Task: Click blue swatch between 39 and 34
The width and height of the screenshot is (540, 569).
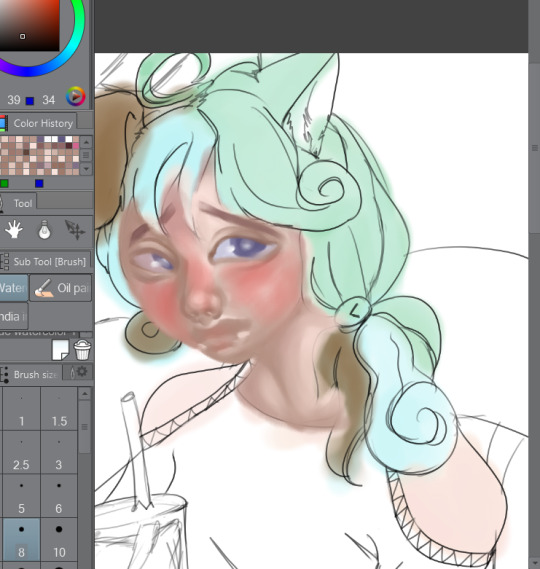Action: click(30, 101)
